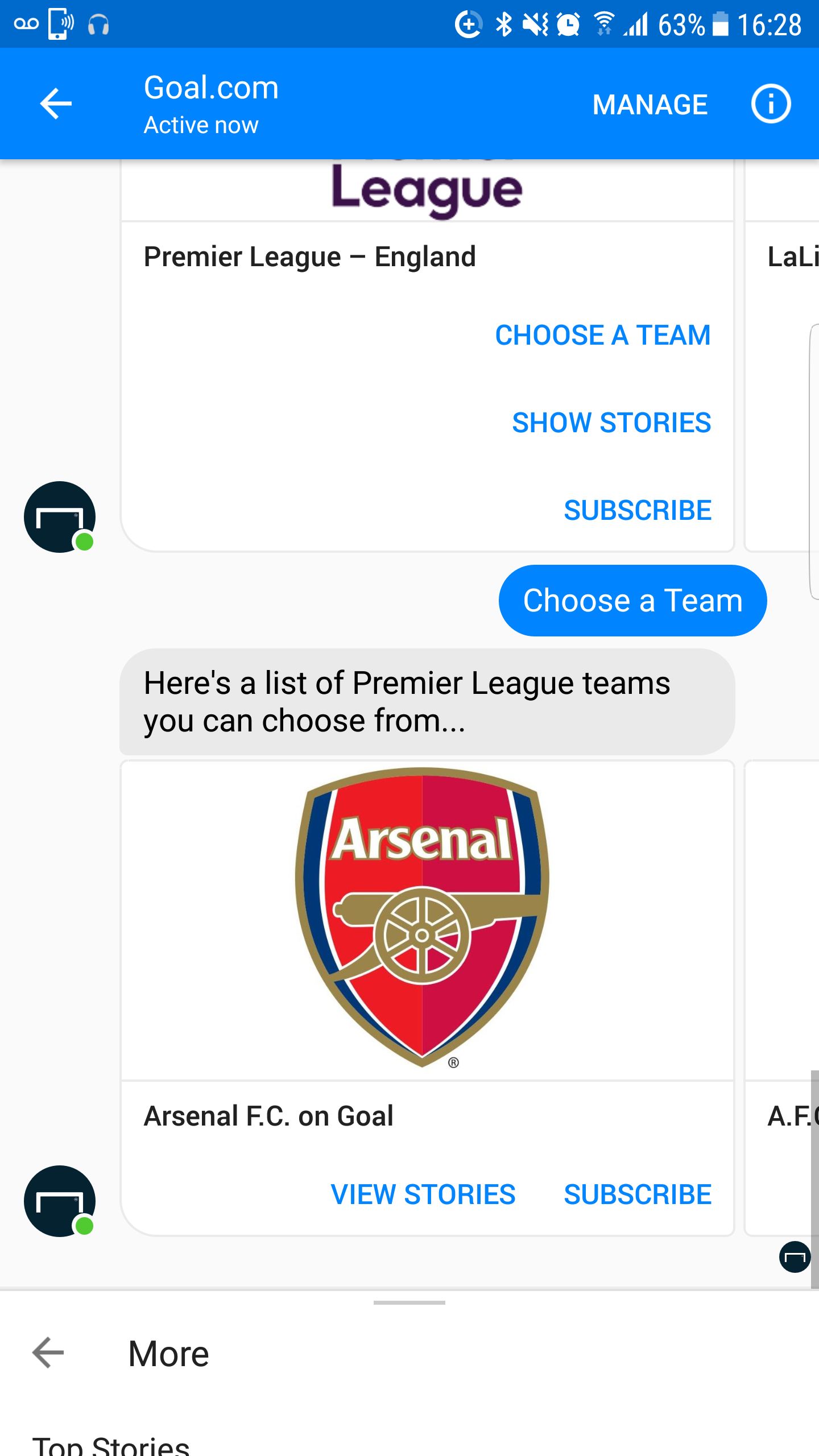The width and height of the screenshot is (819, 1456).
Task: Tap SUBSCRIBE under Arsenal F.C.
Action: [637, 1194]
